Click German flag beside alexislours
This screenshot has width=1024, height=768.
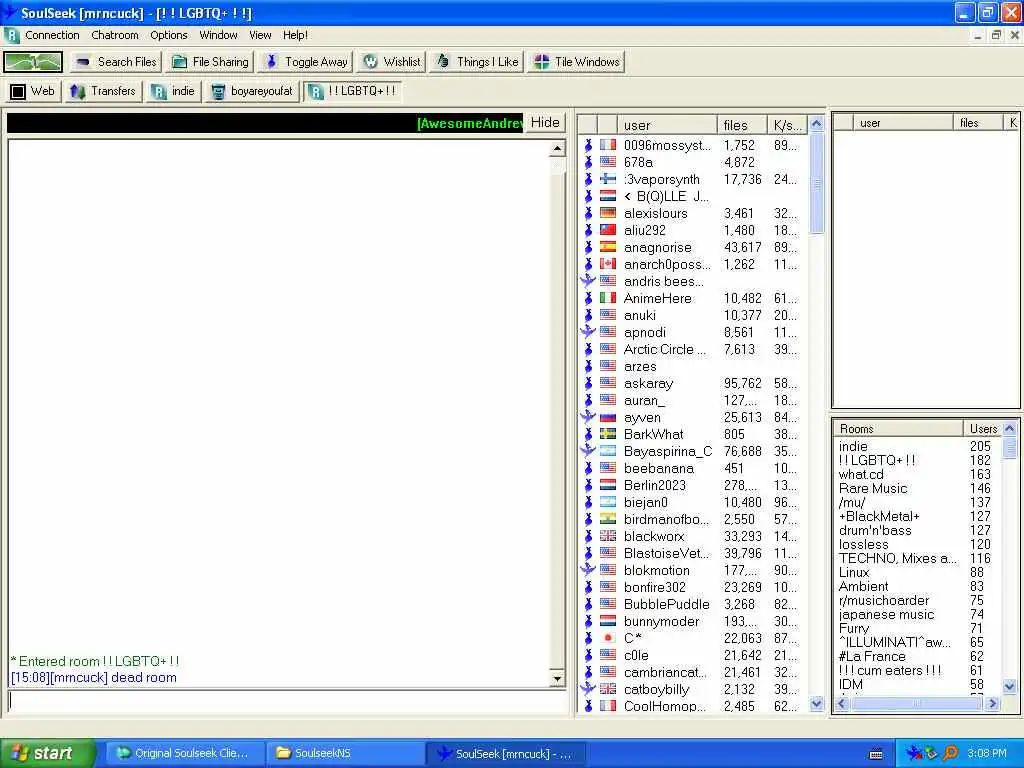pyautogui.click(x=608, y=213)
